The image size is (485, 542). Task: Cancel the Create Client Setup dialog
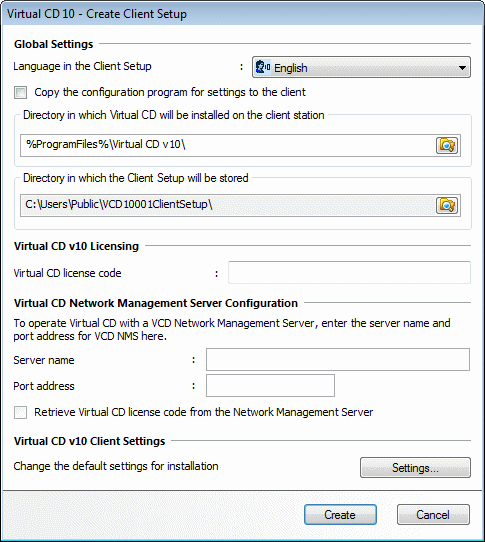(x=433, y=515)
